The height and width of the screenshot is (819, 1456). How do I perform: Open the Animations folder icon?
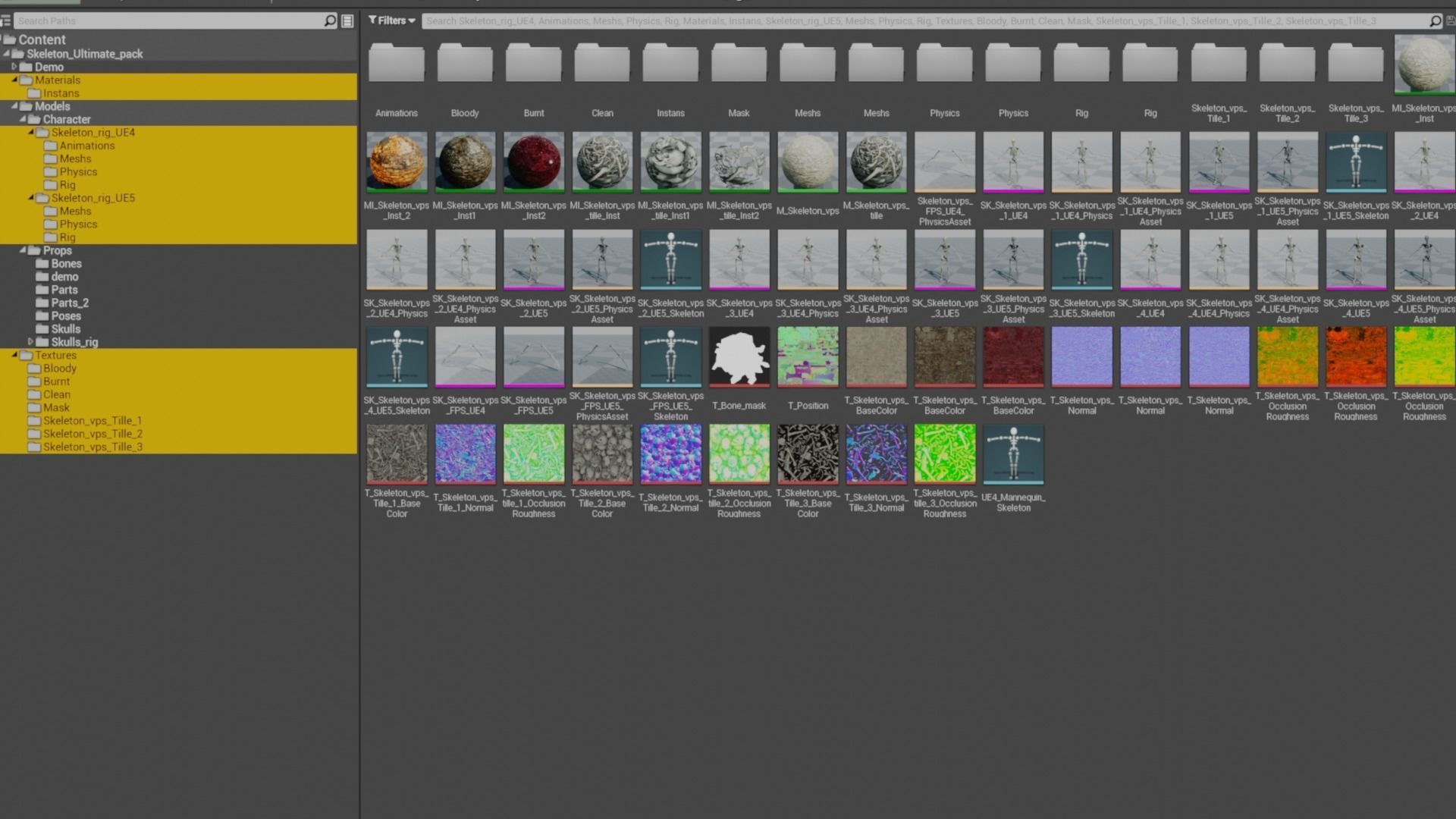(397, 64)
